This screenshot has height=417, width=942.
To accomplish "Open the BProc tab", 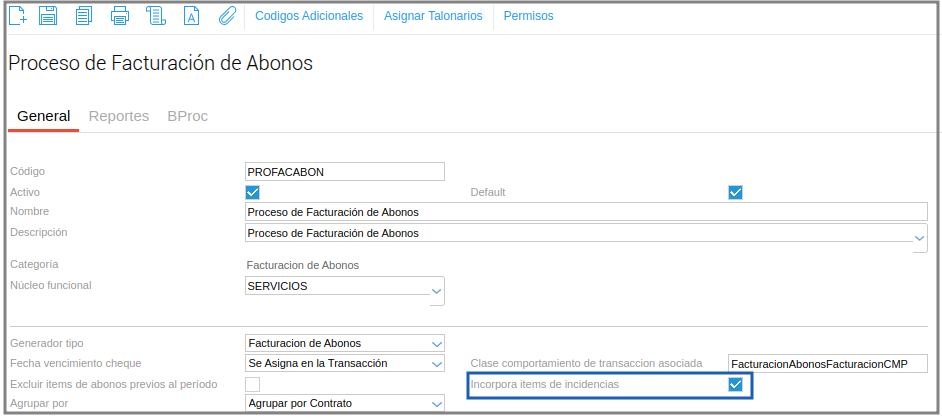I will coord(188,116).
